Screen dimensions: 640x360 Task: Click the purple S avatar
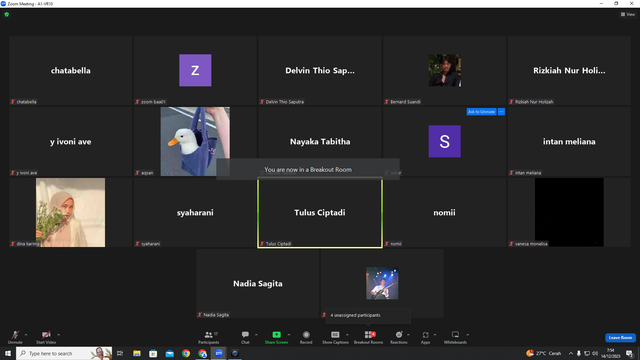444,141
